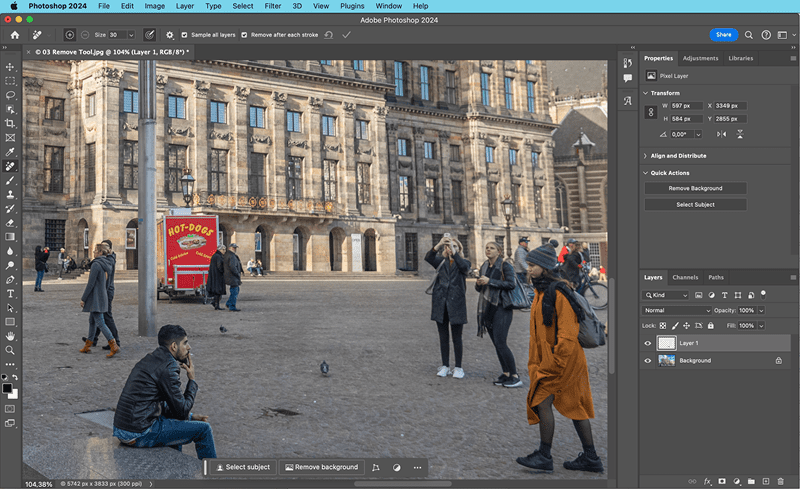Click Select subject in the contextual task bar
800x489 pixels.
[243, 468]
